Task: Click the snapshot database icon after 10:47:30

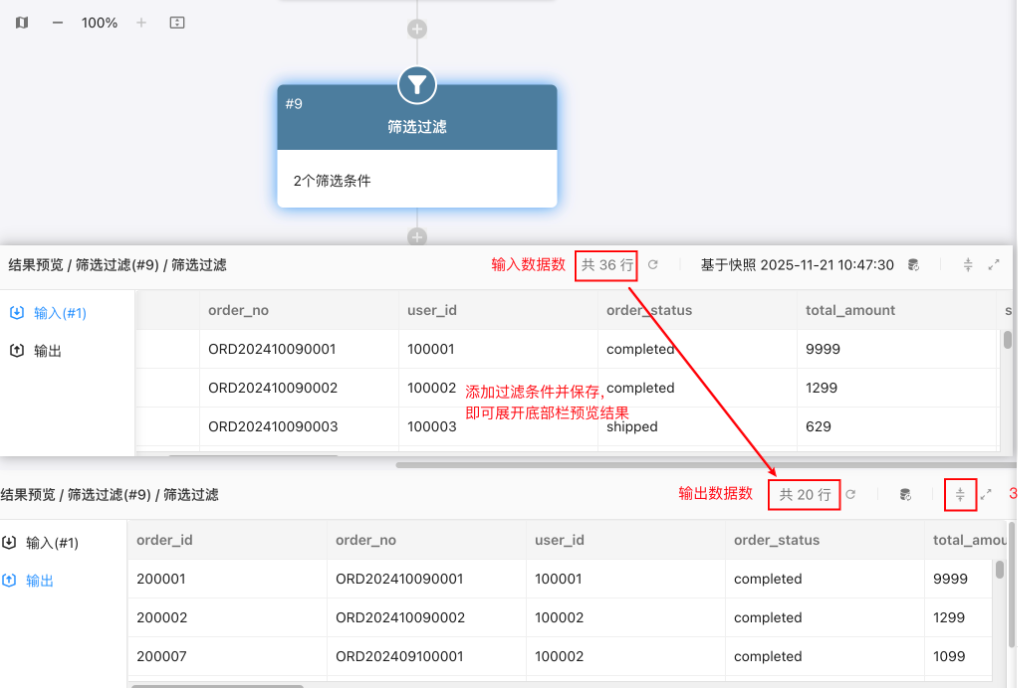Action: (x=913, y=265)
